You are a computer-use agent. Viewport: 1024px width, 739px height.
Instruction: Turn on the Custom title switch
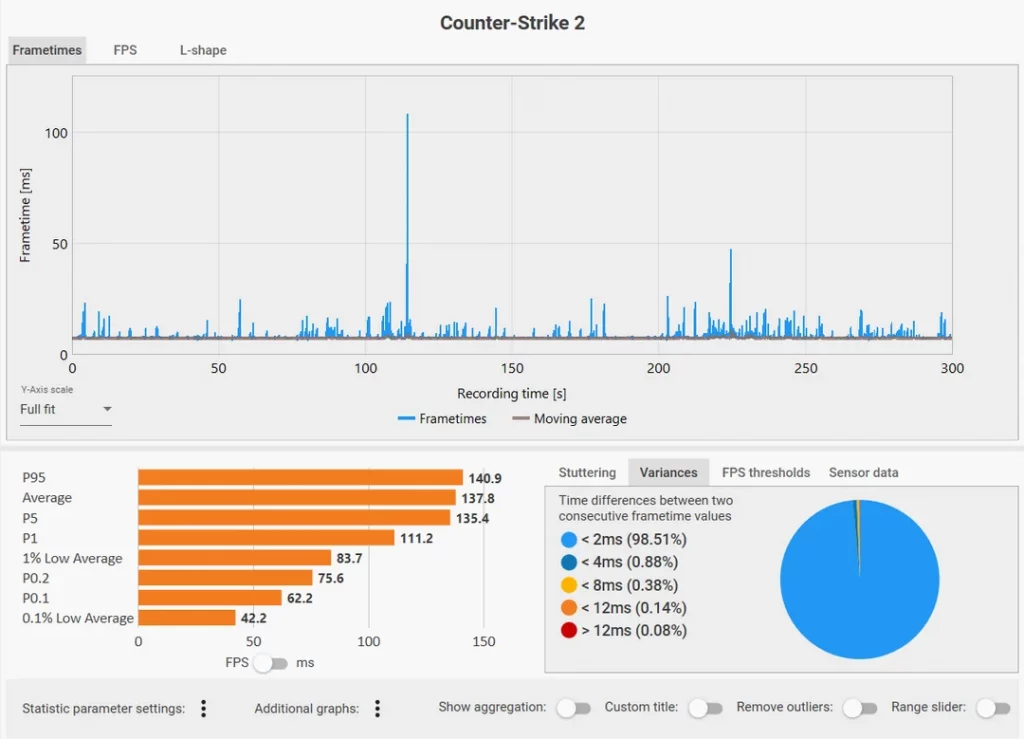coord(705,708)
